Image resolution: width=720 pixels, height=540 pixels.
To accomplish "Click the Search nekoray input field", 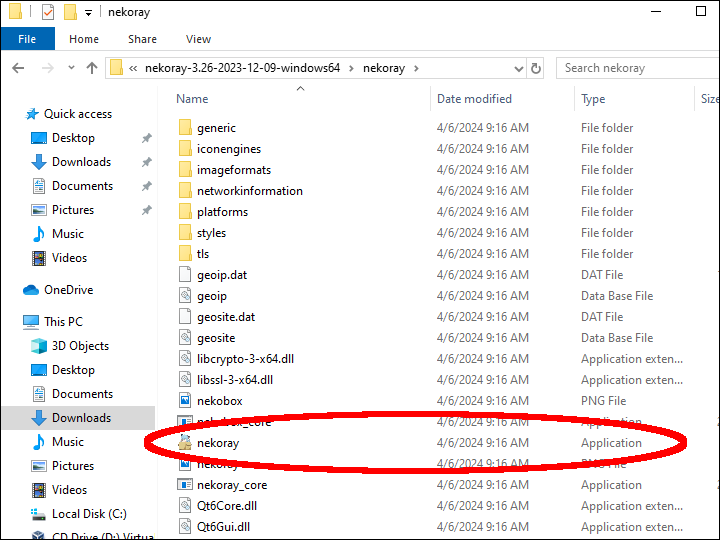I will pos(637,68).
